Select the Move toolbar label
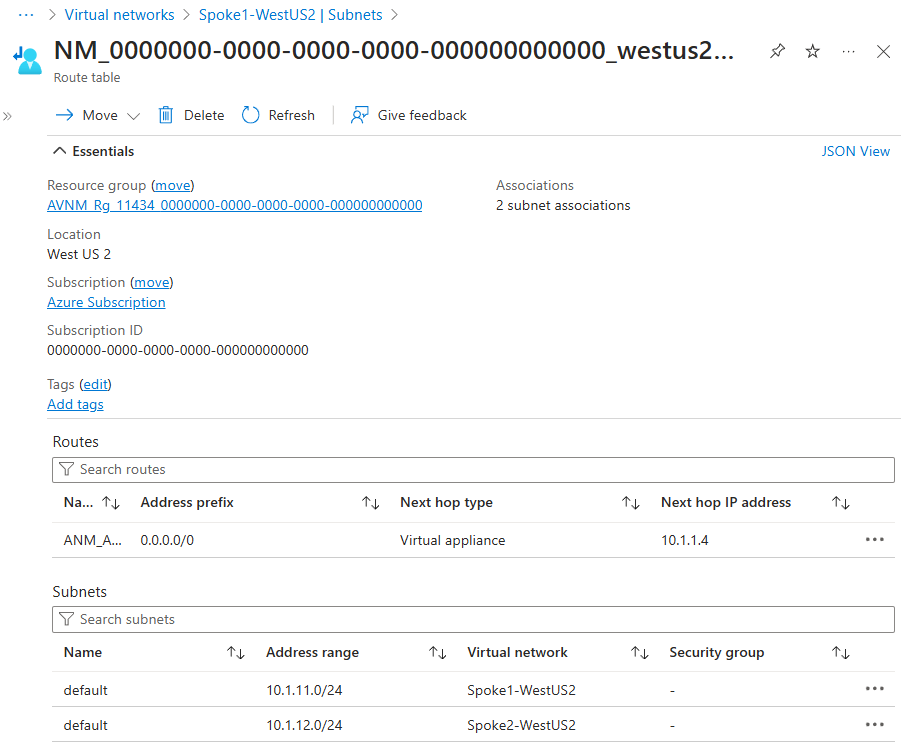905x755 pixels. point(100,115)
